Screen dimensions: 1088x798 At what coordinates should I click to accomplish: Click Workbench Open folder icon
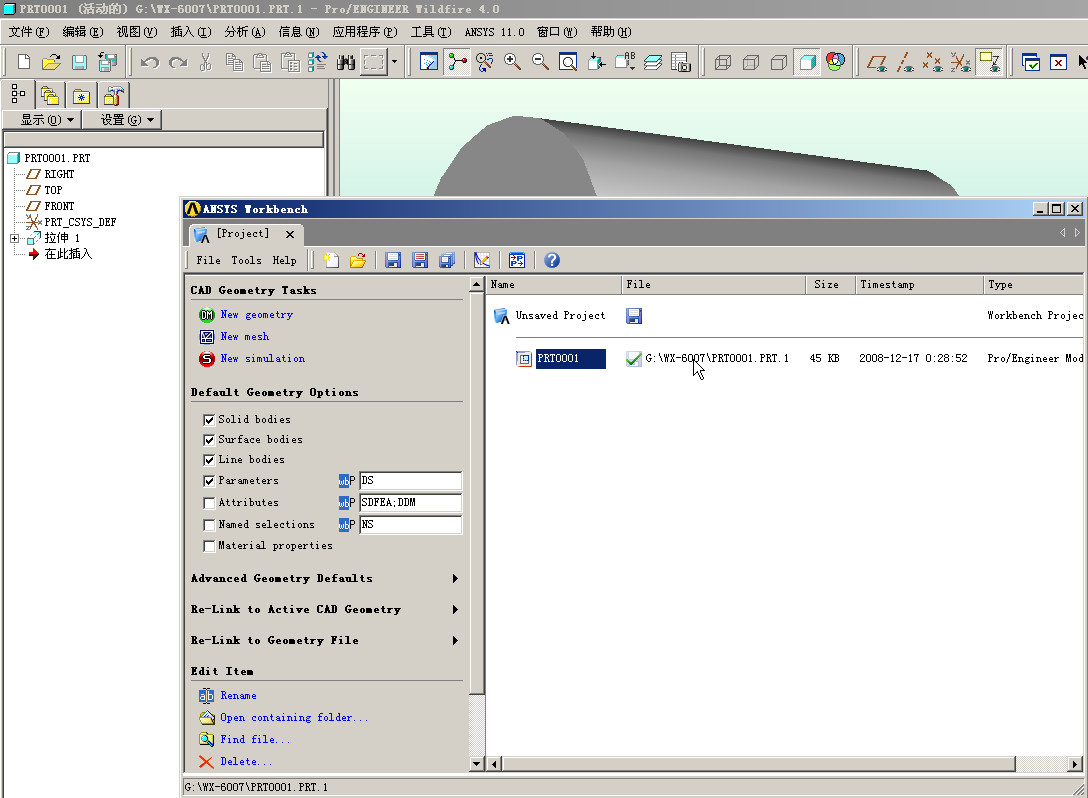pos(358,260)
